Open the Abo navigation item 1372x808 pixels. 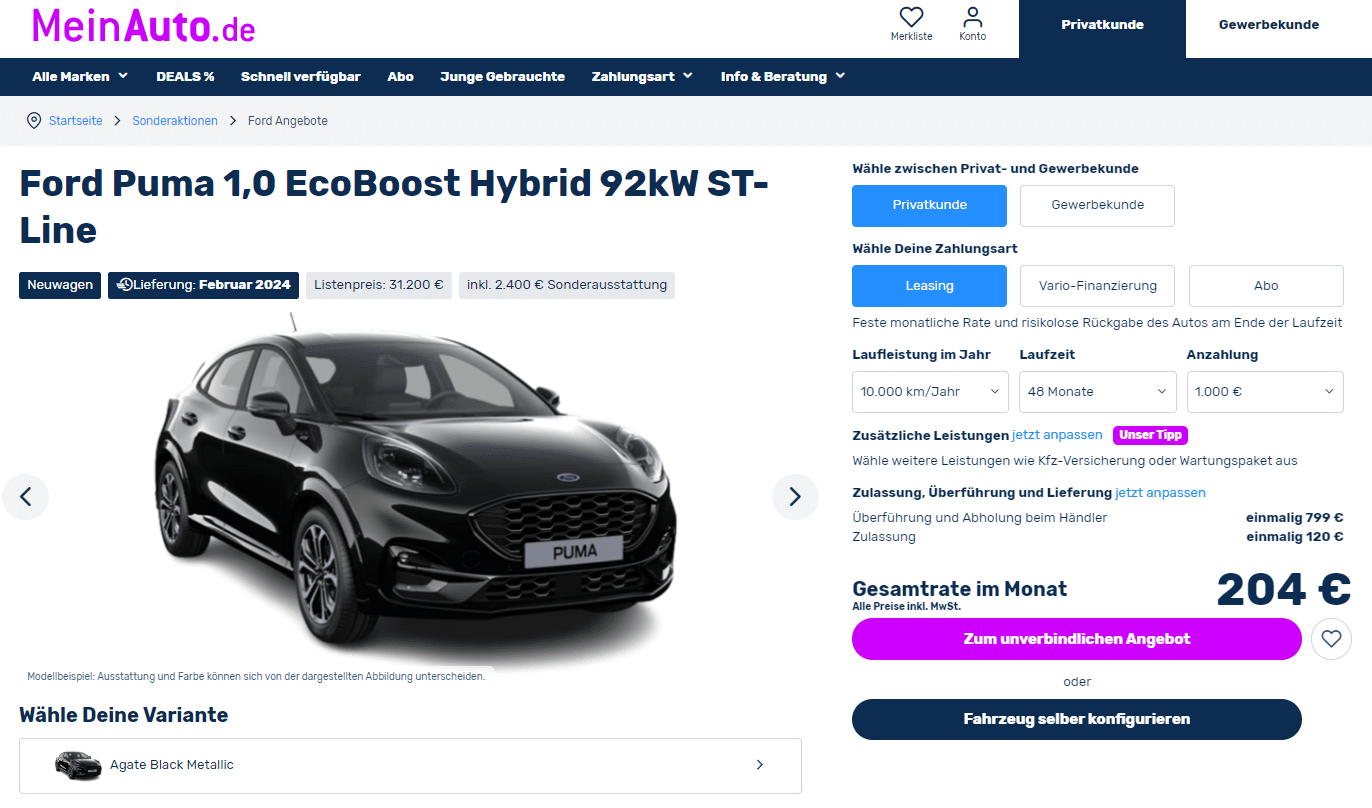click(400, 77)
